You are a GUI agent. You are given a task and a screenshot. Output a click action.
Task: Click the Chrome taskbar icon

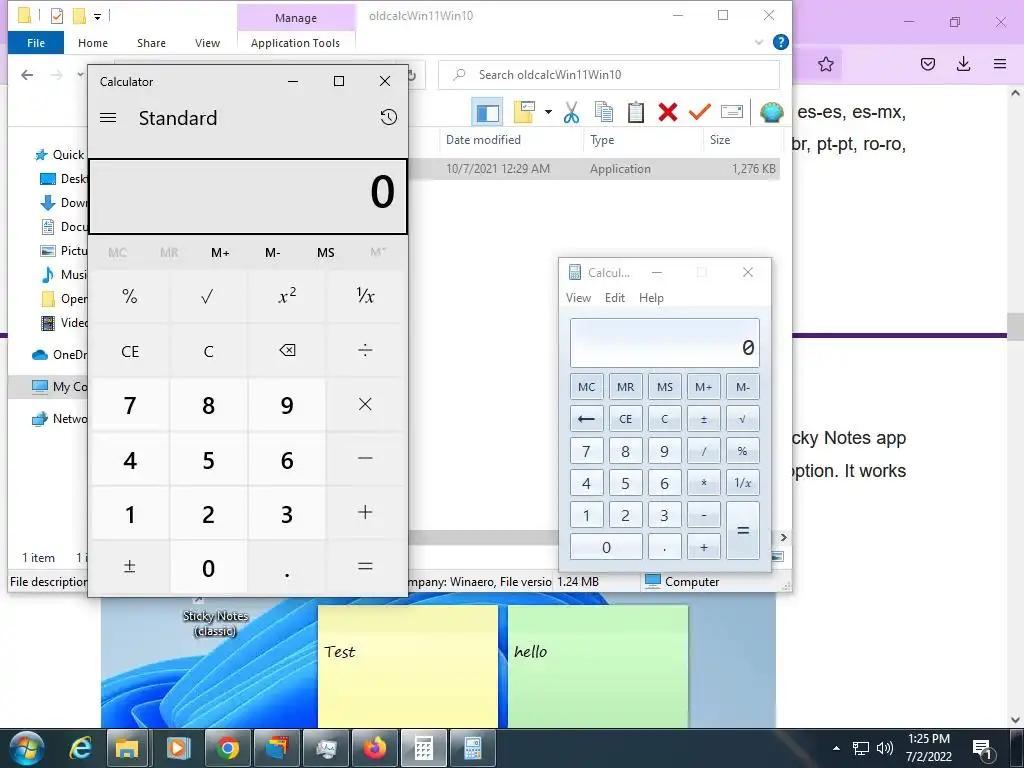(x=227, y=748)
